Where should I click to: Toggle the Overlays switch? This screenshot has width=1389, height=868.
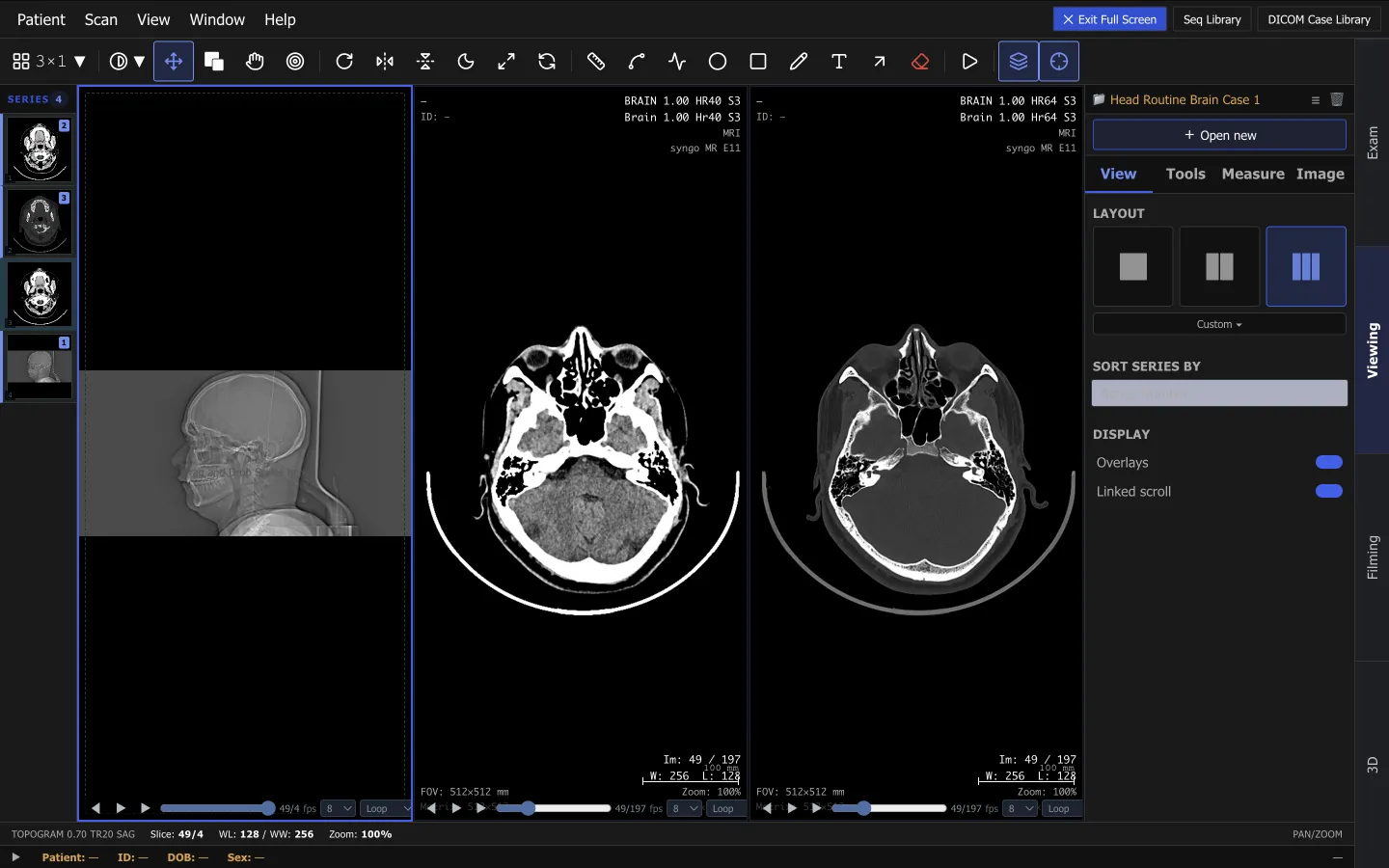[1329, 462]
